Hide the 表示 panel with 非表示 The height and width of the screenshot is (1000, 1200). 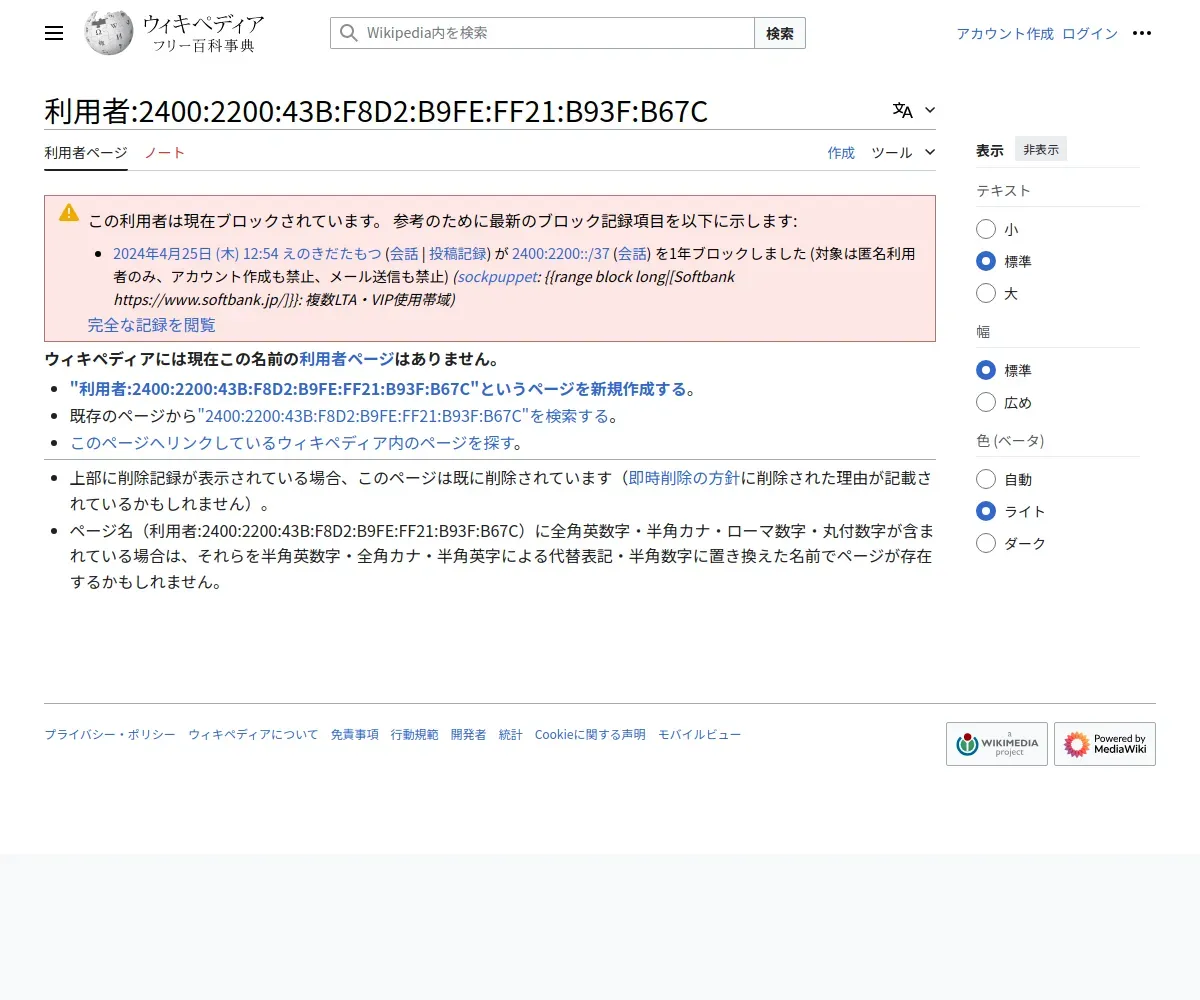pos(1041,149)
